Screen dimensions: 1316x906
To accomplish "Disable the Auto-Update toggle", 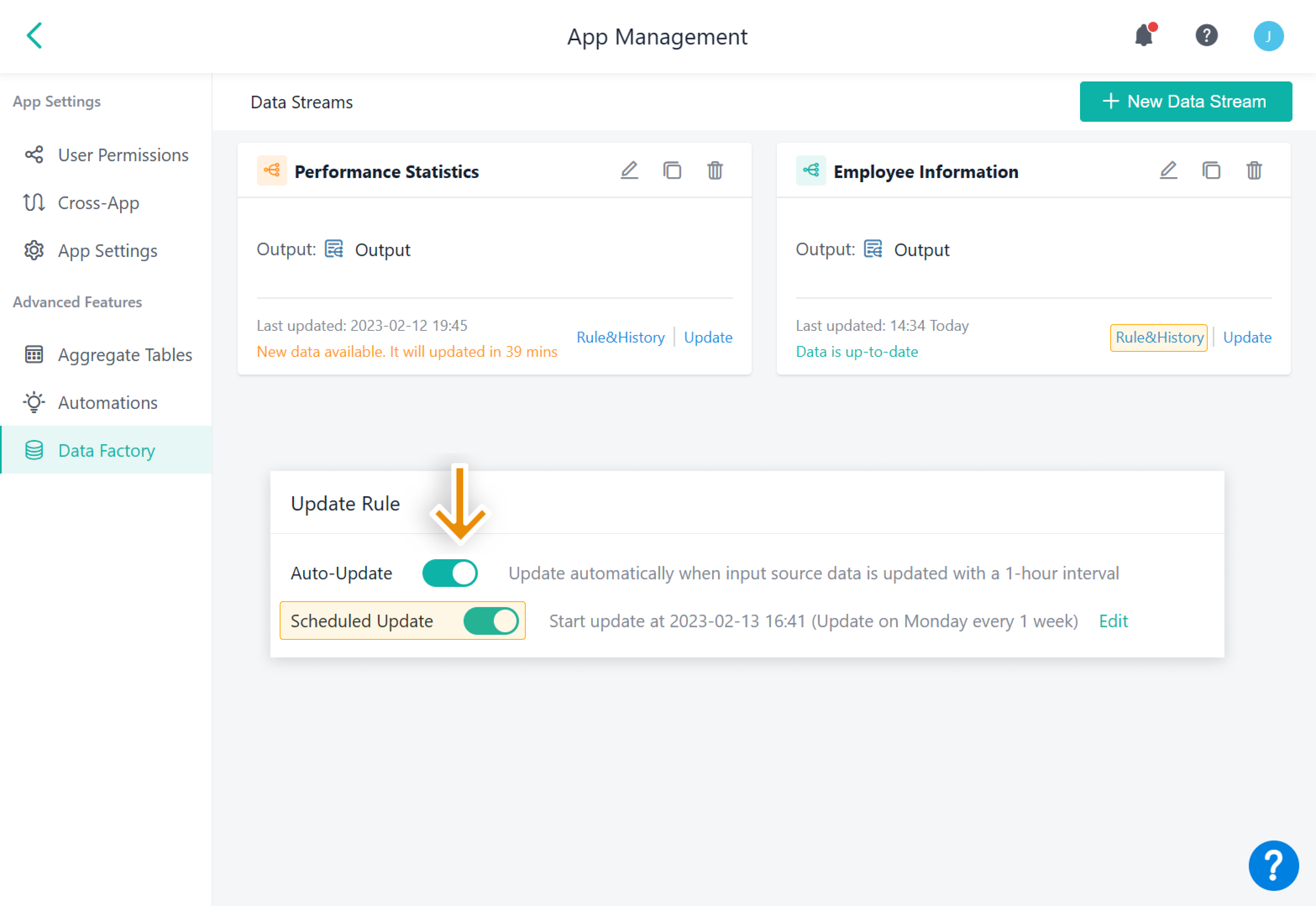I will coord(450,573).
